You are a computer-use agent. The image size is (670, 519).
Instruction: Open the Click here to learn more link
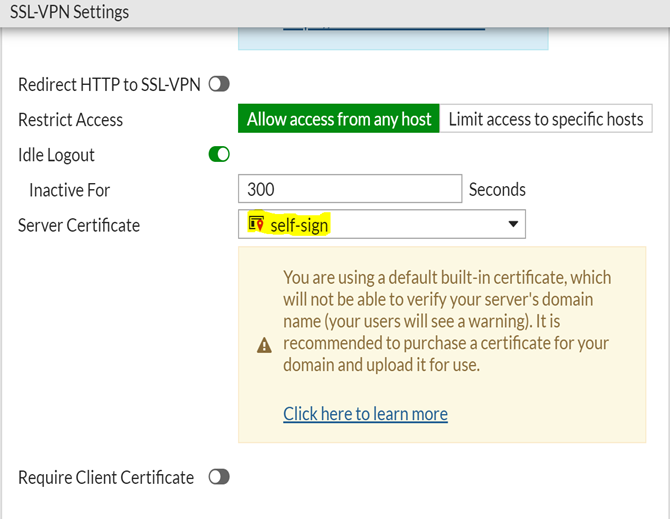point(365,414)
